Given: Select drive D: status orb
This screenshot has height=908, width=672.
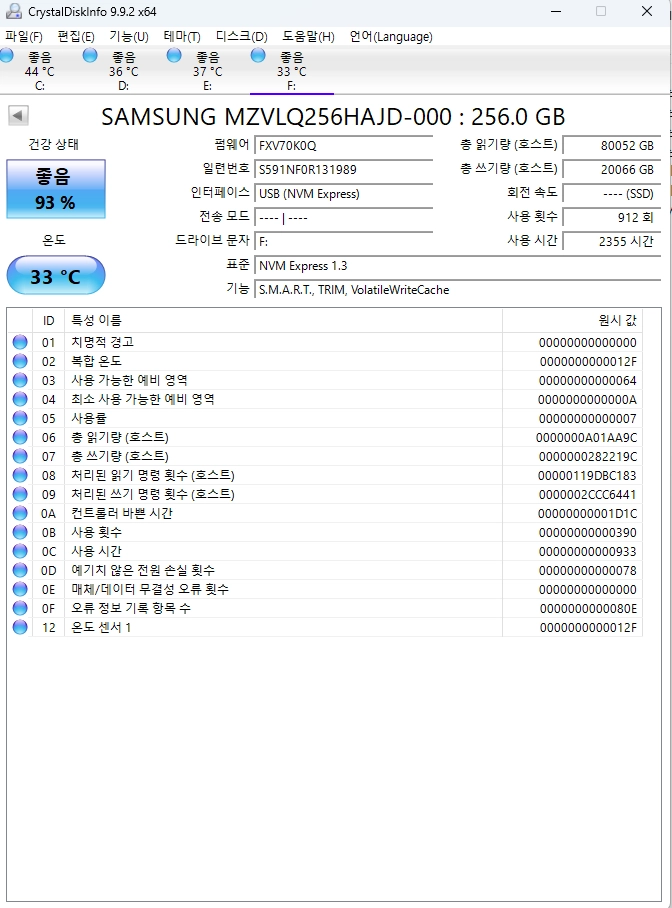Looking at the screenshot, I should click(x=90, y=56).
